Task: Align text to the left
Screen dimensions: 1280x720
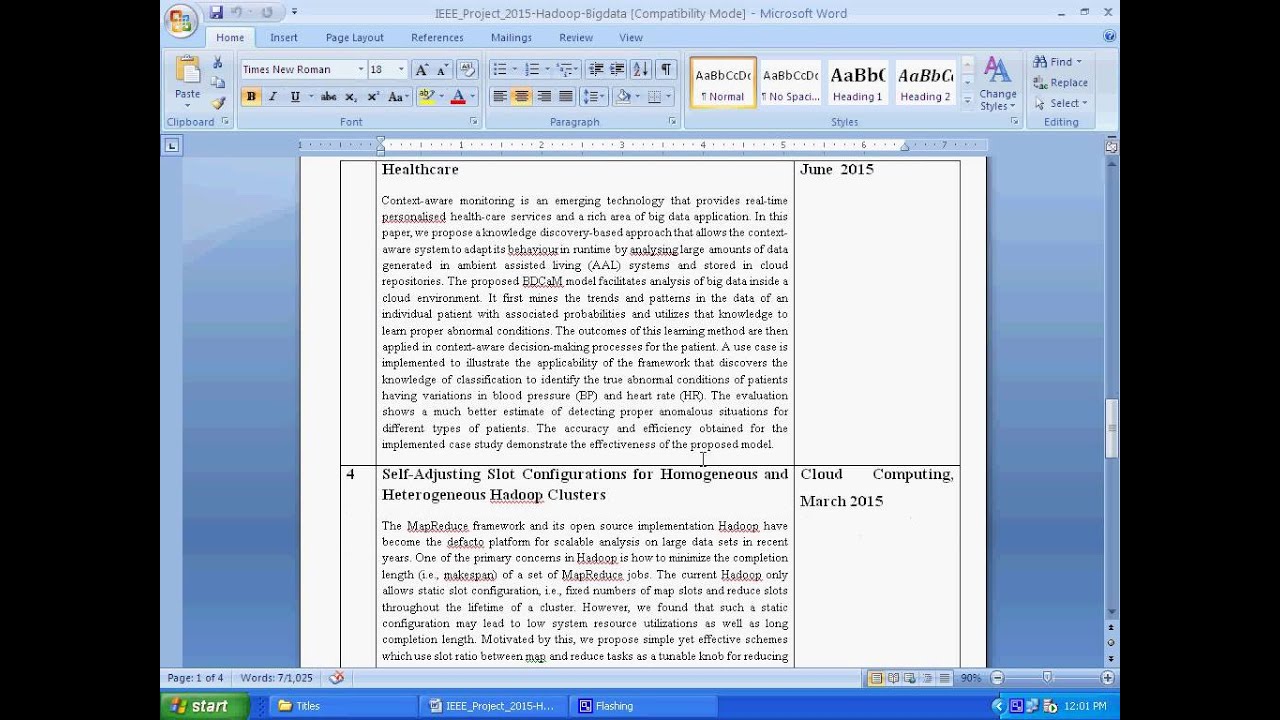Action: point(500,97)
